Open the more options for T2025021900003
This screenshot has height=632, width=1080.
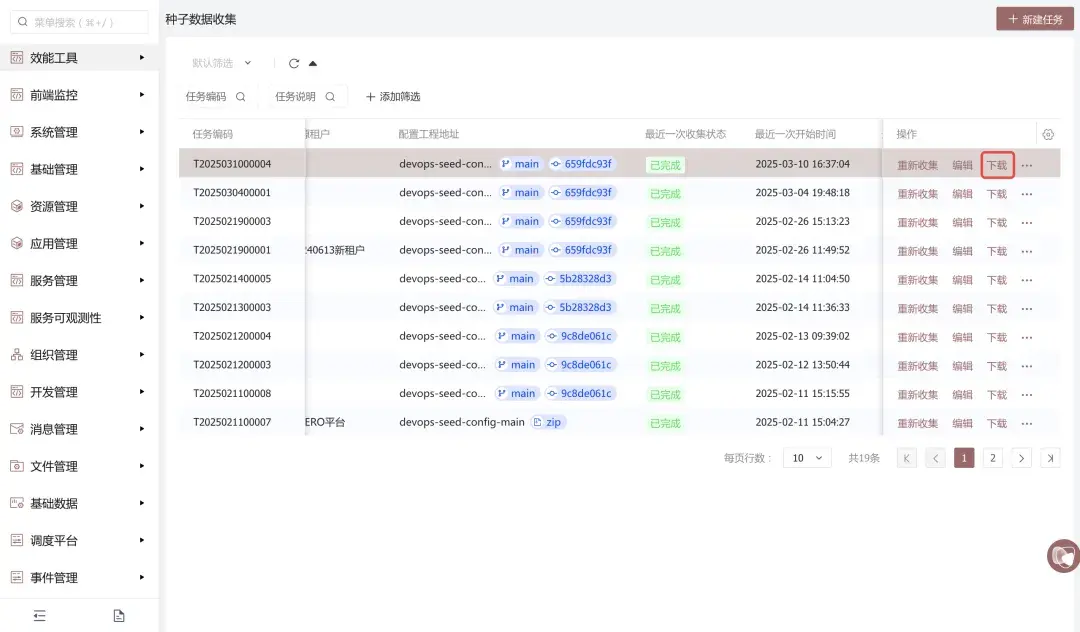point(1027,223)
